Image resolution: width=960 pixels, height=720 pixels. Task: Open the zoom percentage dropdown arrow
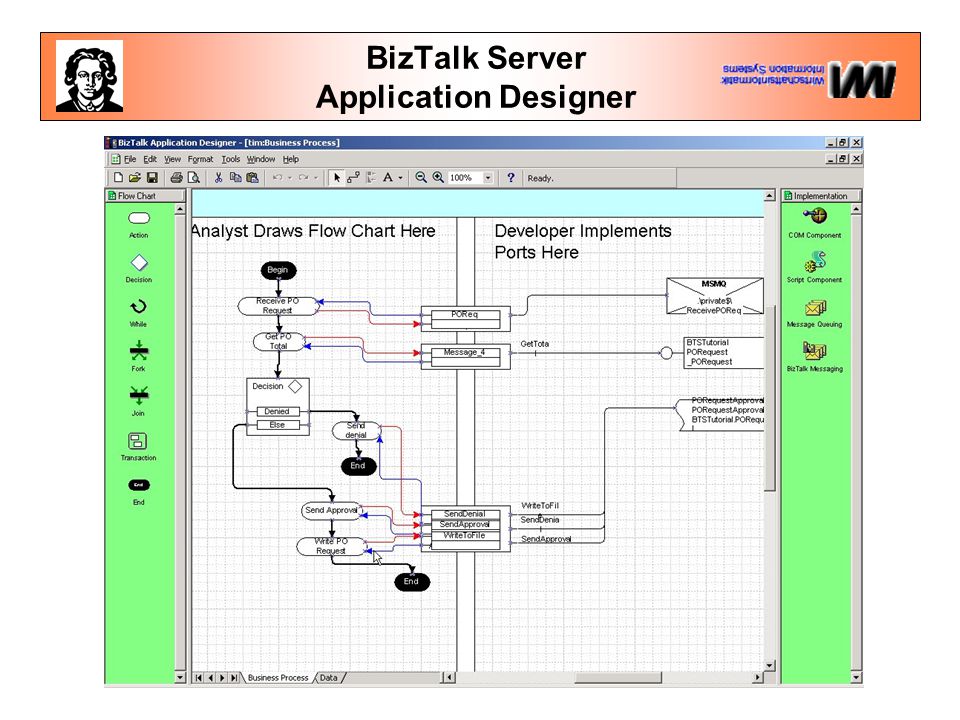click(x=488, y=178)
